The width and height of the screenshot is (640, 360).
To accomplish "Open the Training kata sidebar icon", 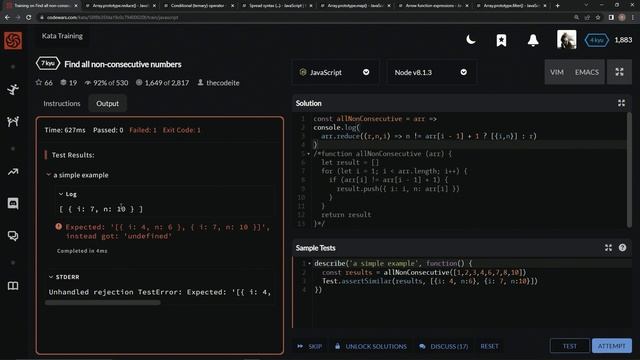I will tap(13, 89).
